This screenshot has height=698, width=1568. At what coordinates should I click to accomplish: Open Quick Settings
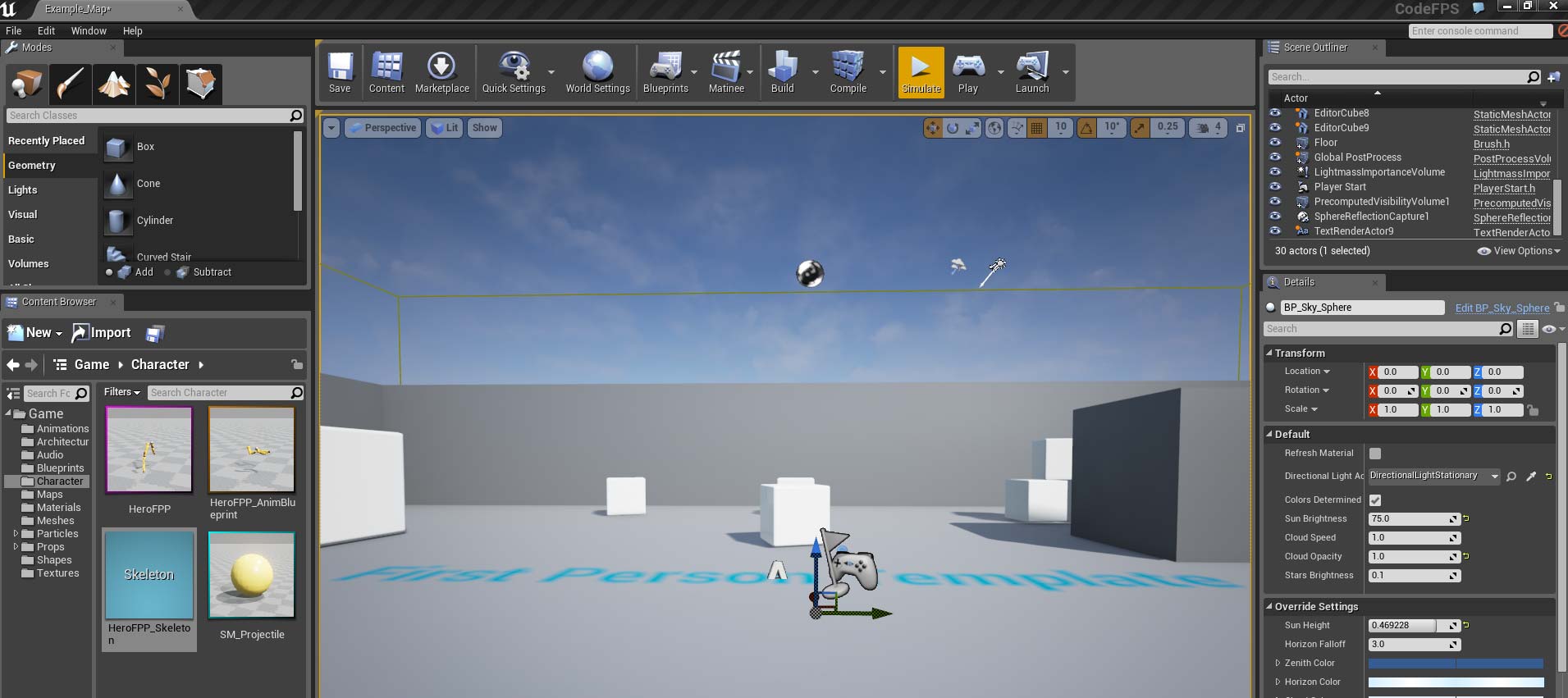514,73
